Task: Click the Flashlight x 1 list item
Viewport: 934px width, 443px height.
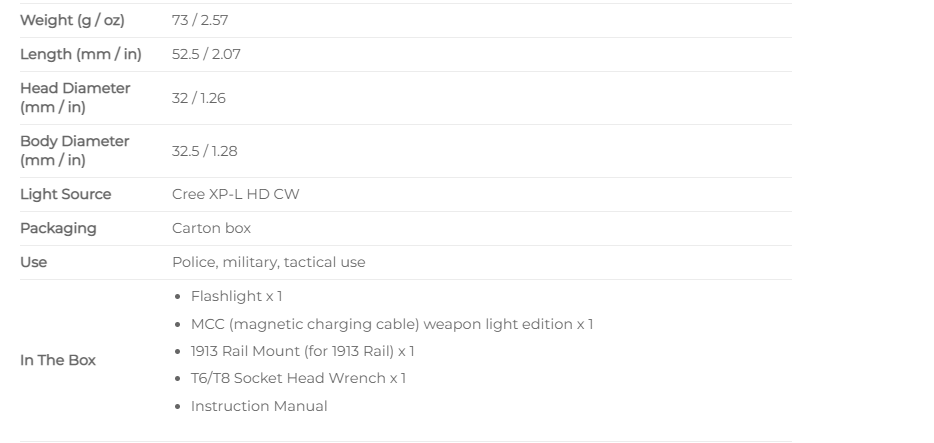Action: [236, 296]
